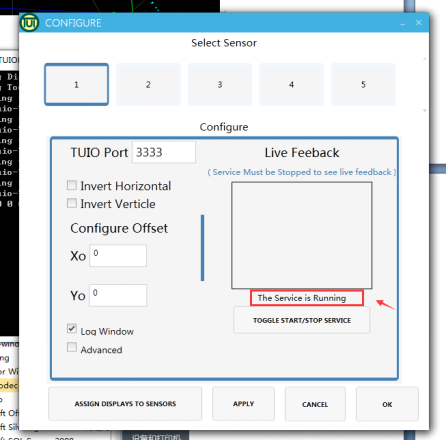Confirm settings with OK

point(387,404)
